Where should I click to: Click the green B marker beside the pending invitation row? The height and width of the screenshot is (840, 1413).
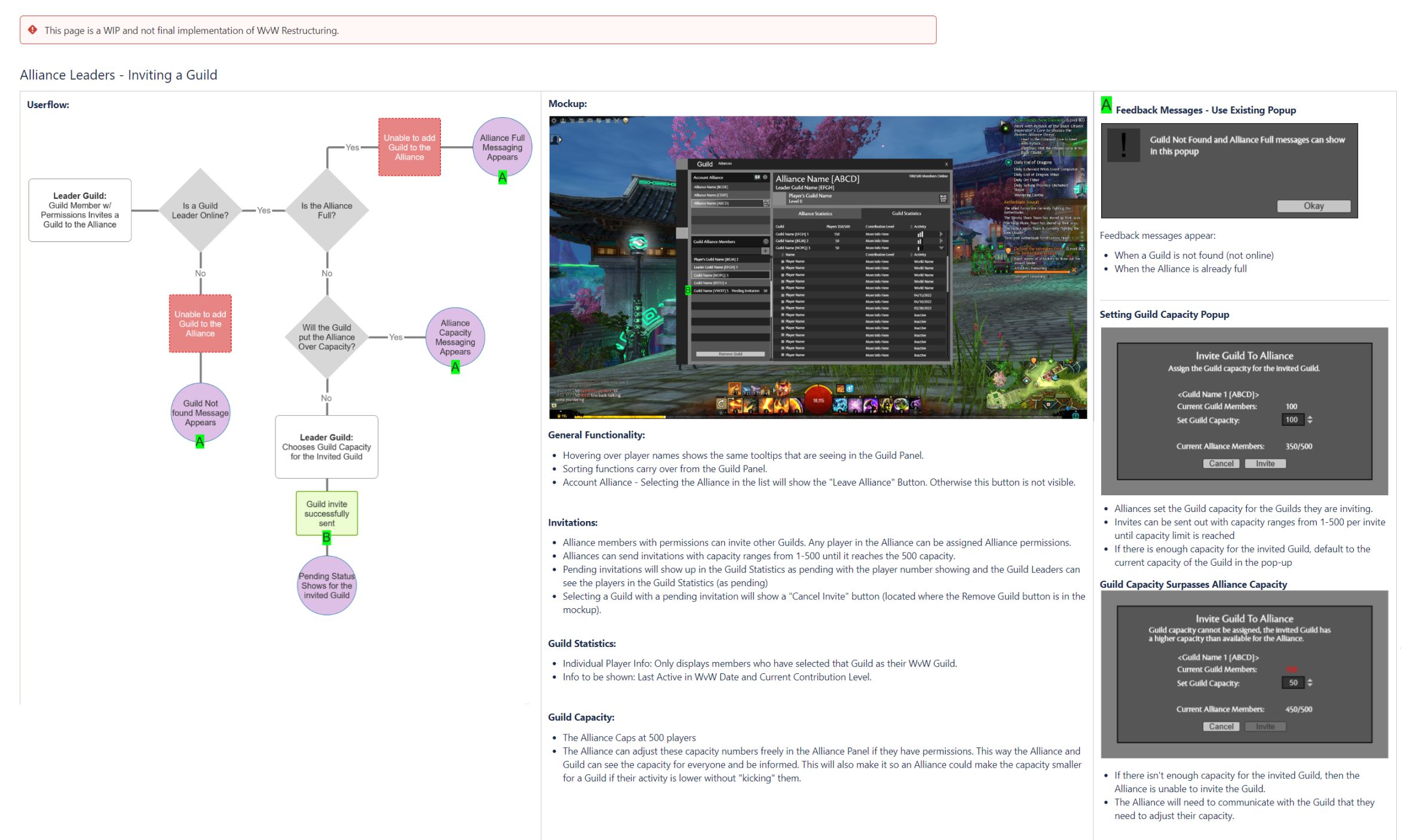pos(688,290)
